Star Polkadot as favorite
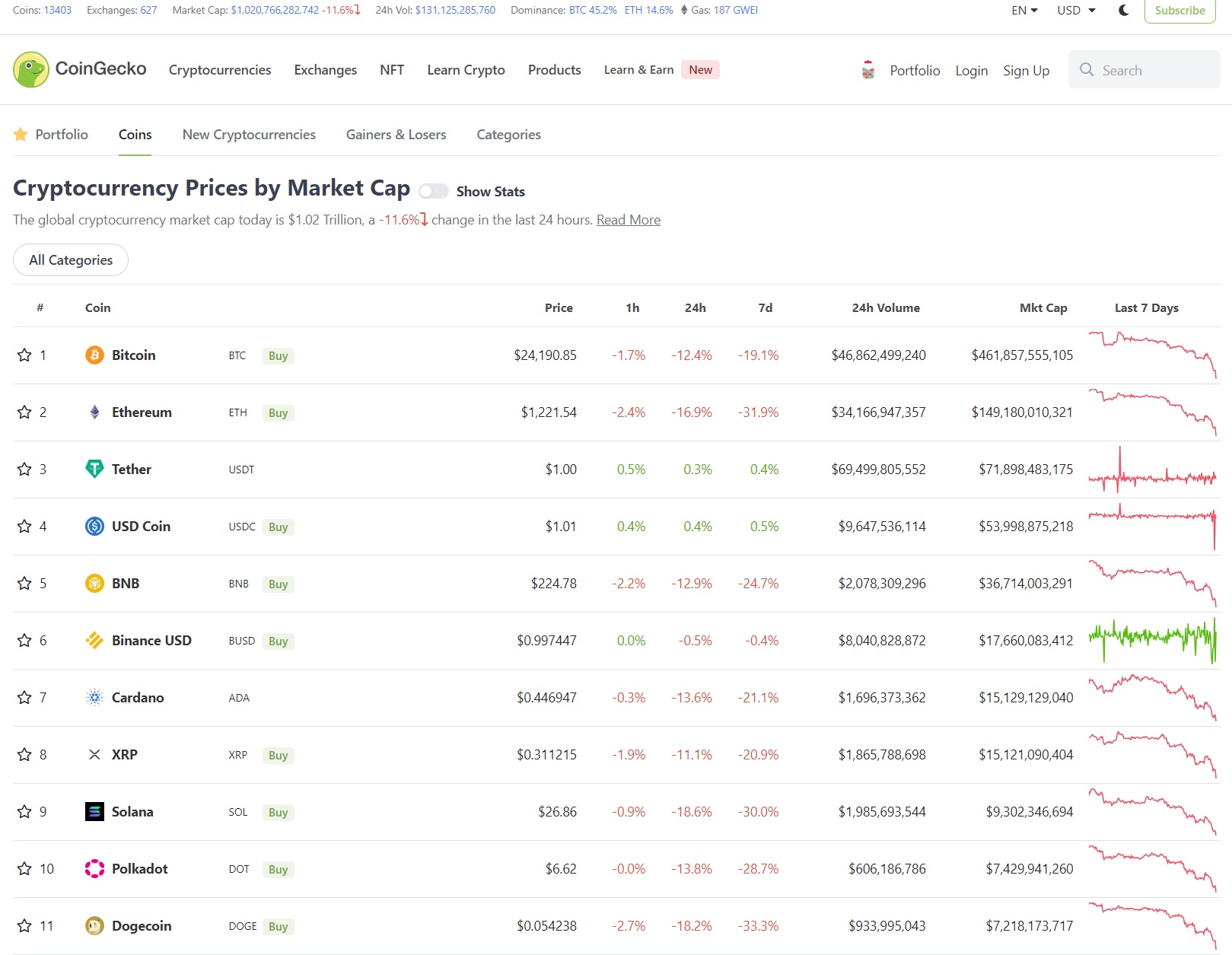This screenshot has width=1232, height=955. point(24,869)
